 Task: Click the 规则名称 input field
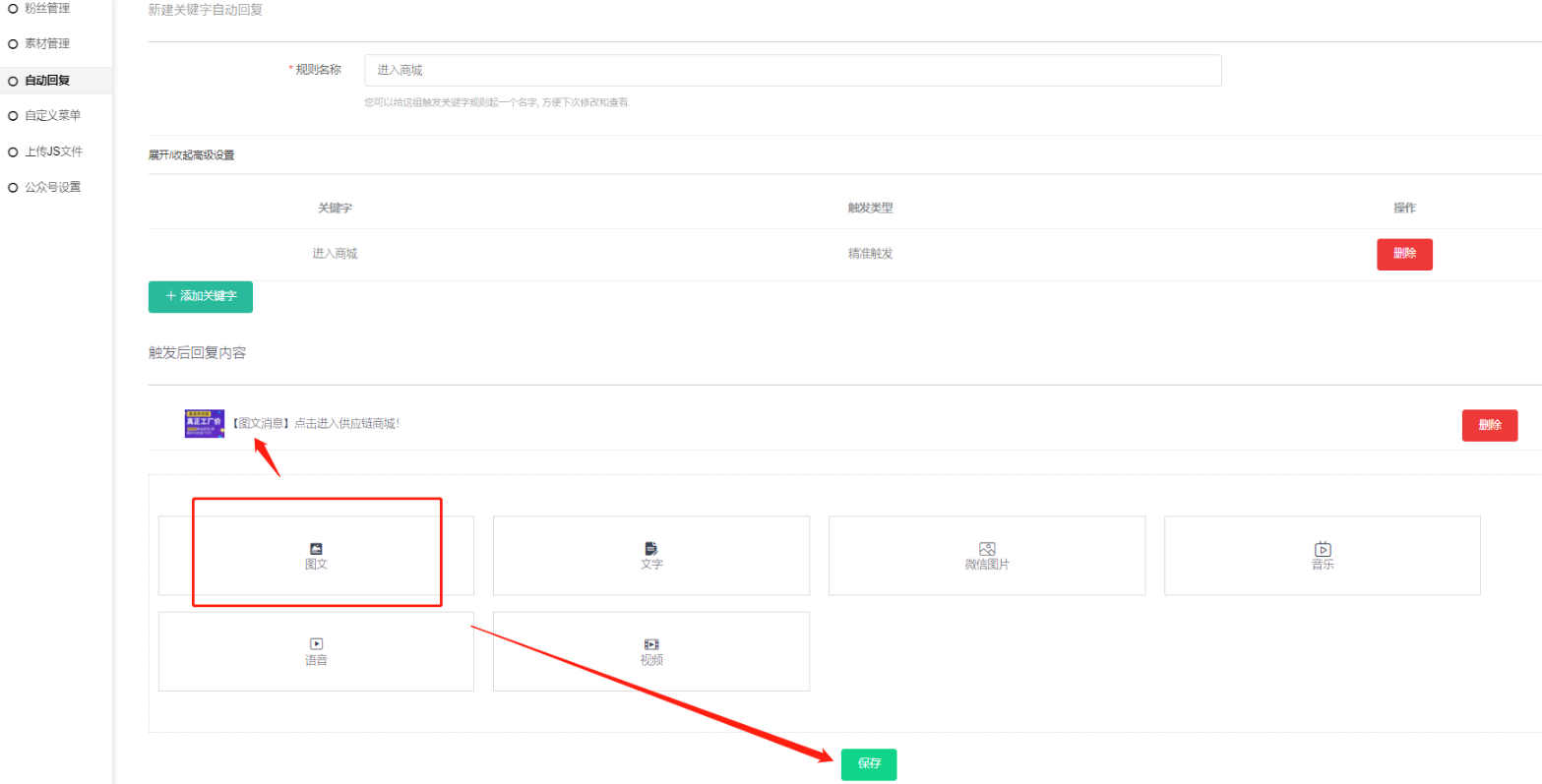(792, 71)
